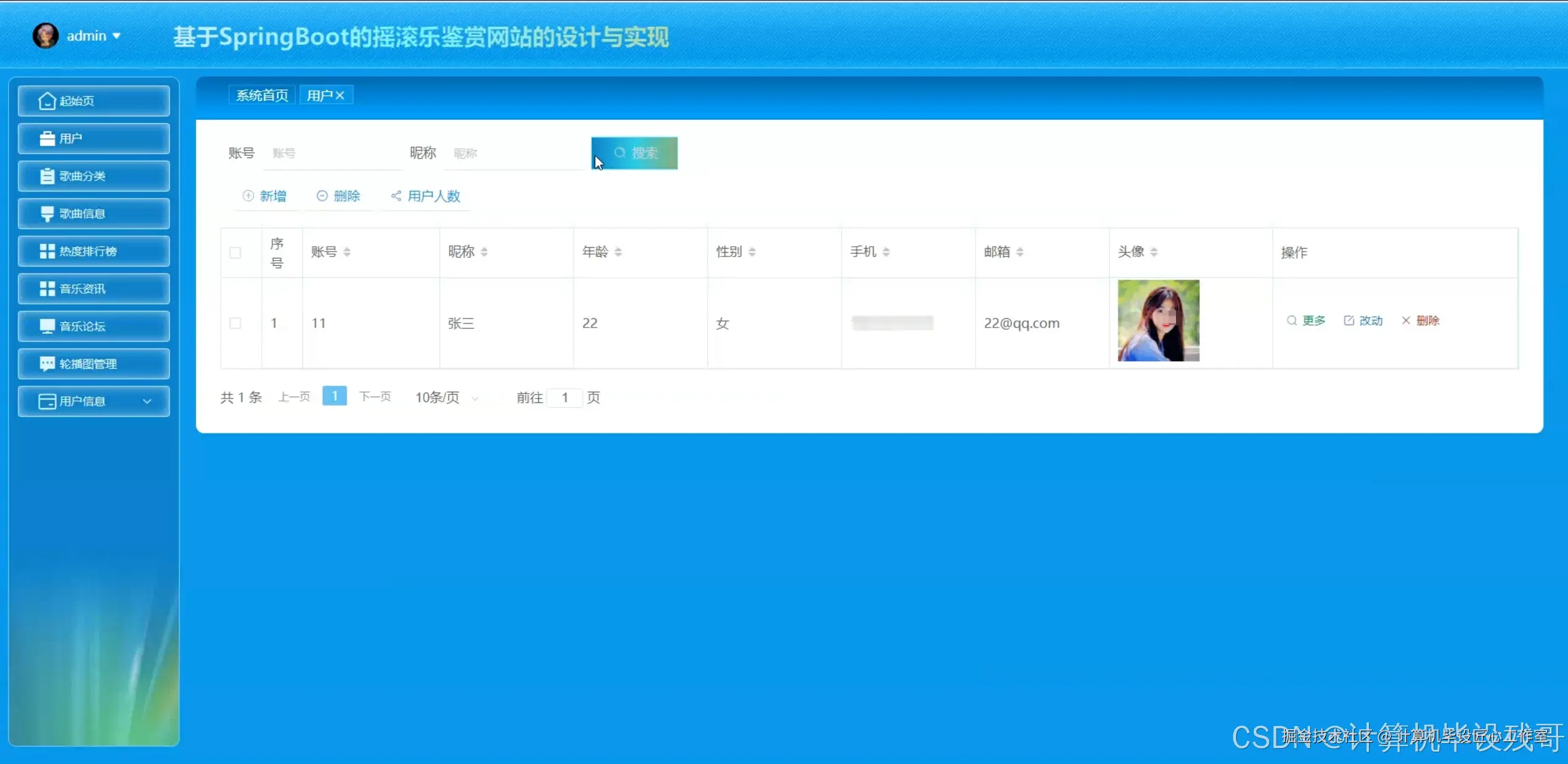Click the plus icon for 新增

pos(248,196)
